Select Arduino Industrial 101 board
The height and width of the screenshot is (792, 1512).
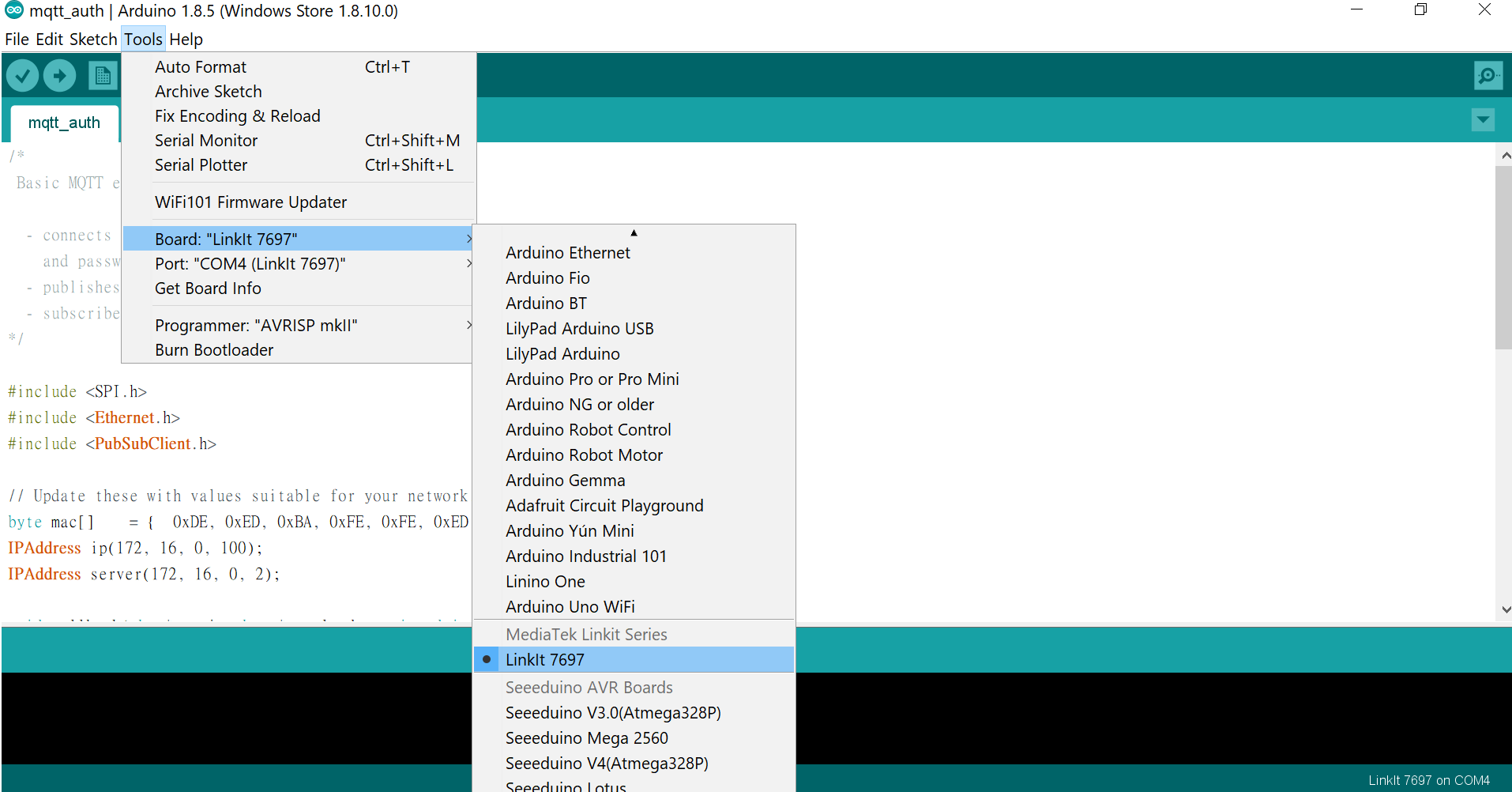[x=634, y=556]
